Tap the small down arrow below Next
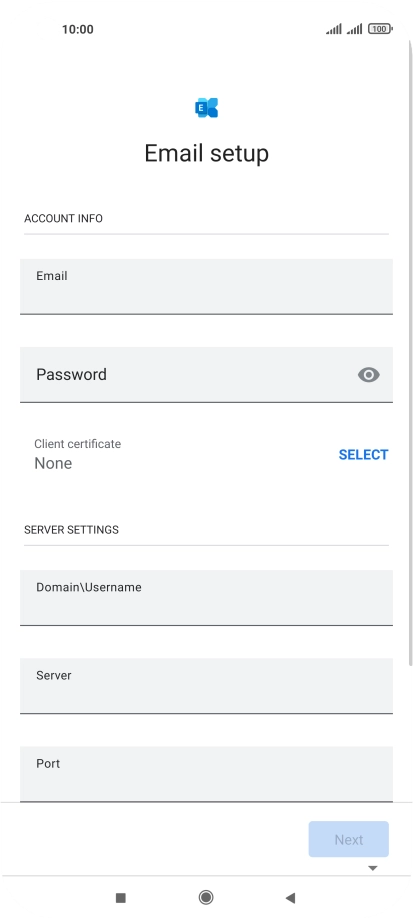This screenshot has height=919, width=413. (x=373, y=868)
